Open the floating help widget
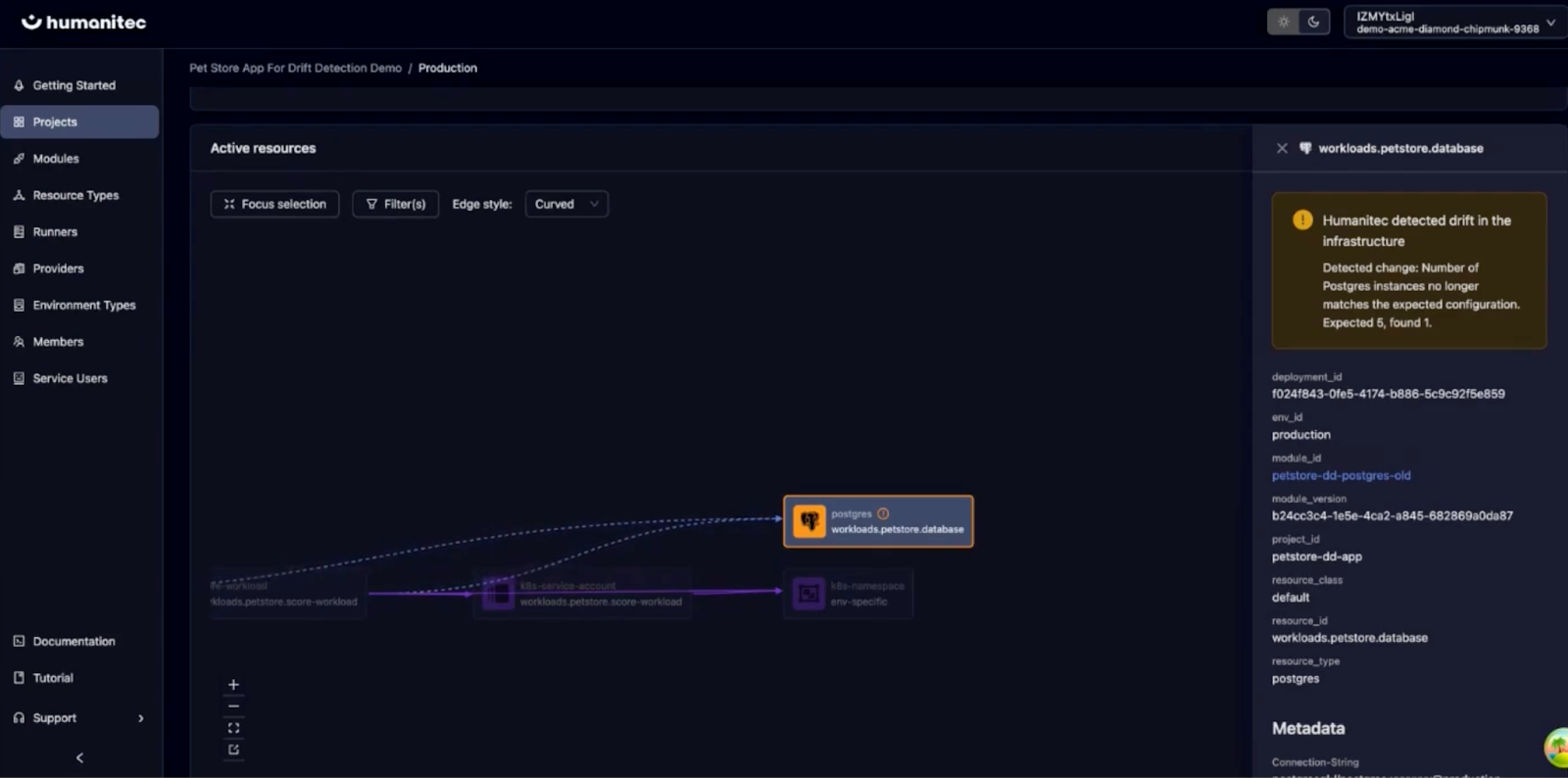Viewport: 1568px width, 778px height. [1557, 748]
